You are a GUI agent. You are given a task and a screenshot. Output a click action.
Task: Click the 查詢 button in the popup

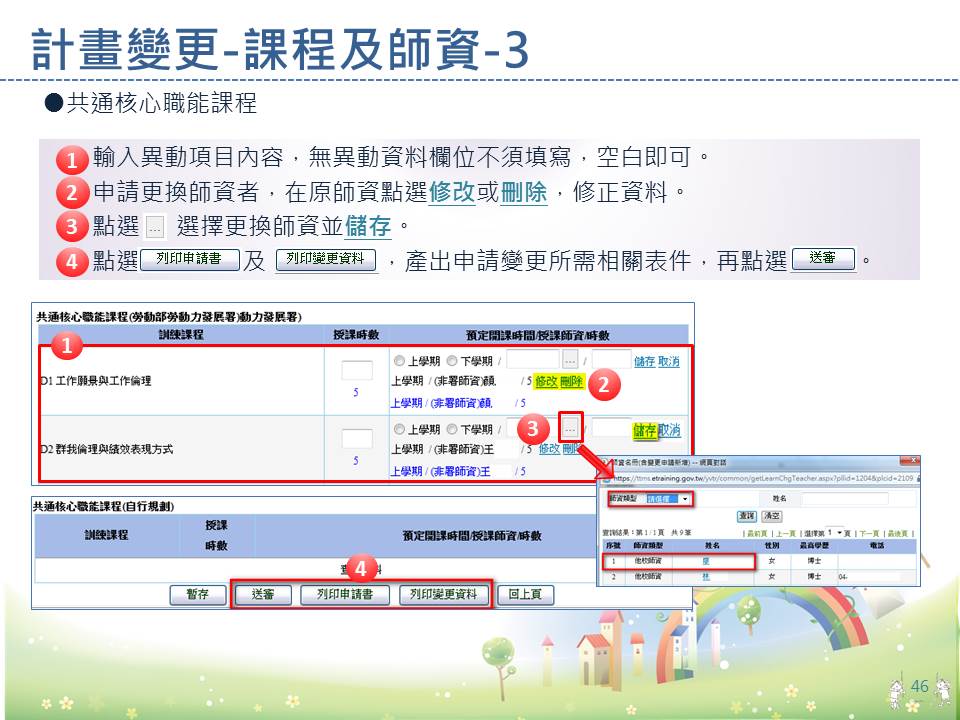point(746,515)
